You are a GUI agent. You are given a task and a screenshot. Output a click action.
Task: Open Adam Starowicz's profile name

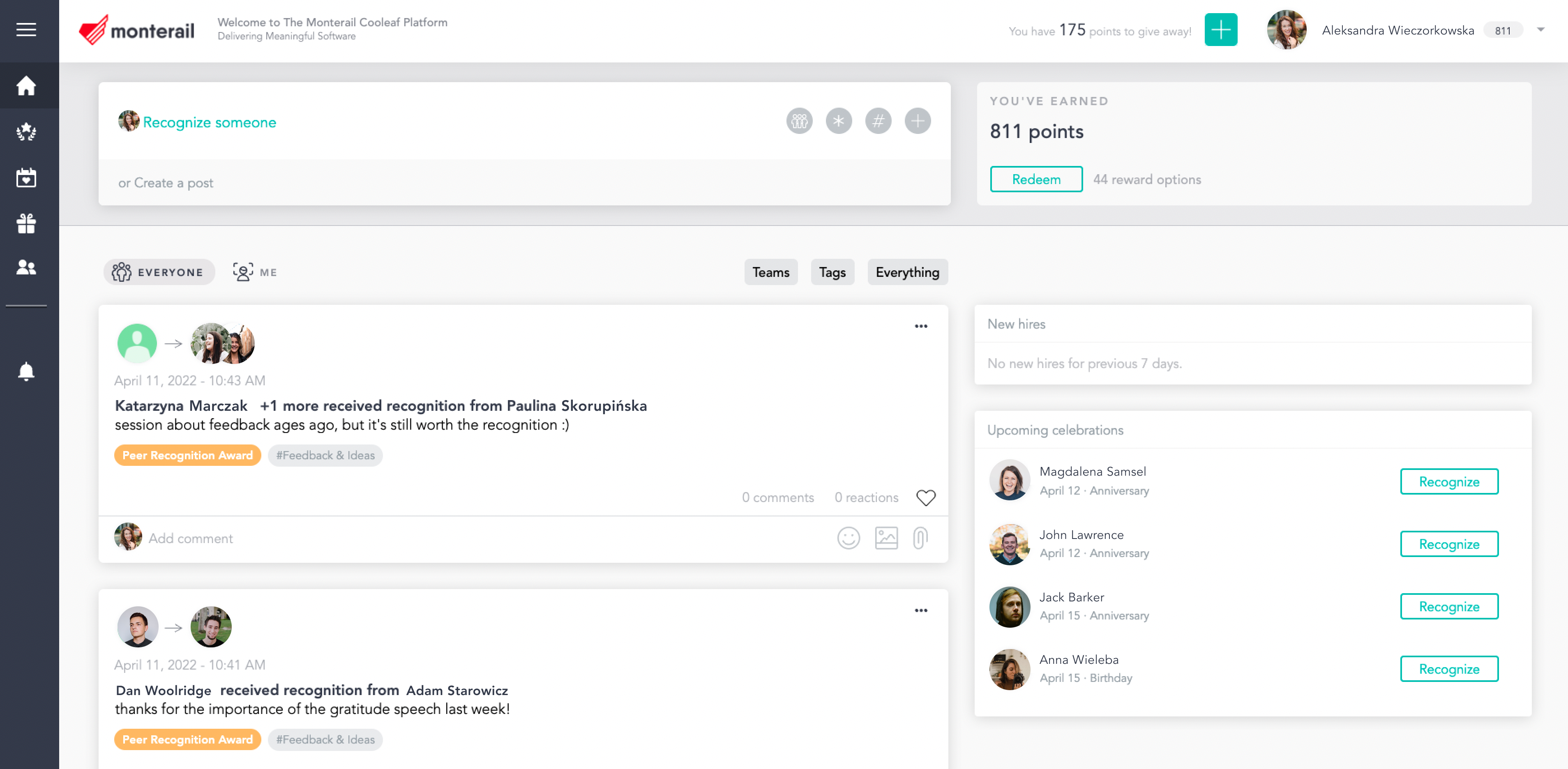tap(457, 691)
